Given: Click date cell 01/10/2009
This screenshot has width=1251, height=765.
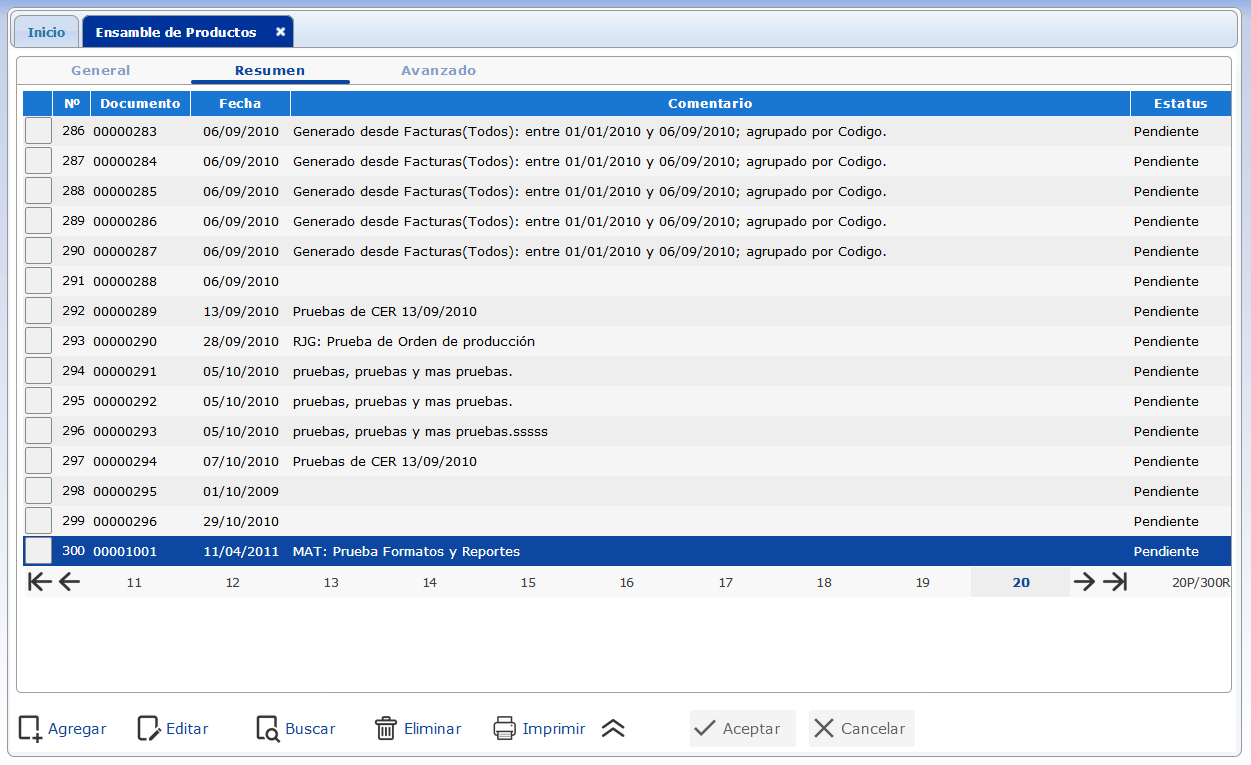Looking at the screenshot, I should click(x=241, y=491).
